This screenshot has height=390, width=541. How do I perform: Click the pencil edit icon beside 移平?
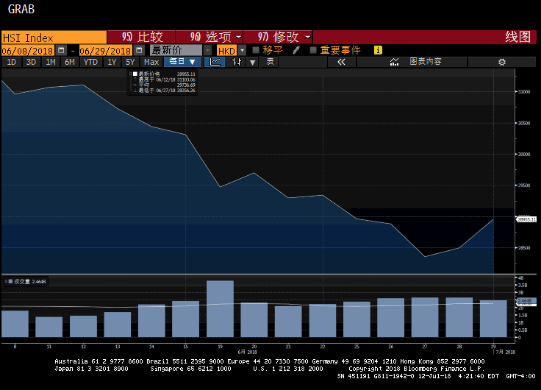pyautogui.click(x=296, y=50)
